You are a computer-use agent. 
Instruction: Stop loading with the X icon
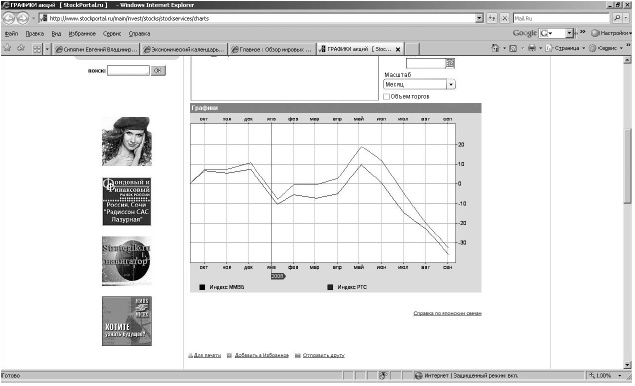click(505, 18)
